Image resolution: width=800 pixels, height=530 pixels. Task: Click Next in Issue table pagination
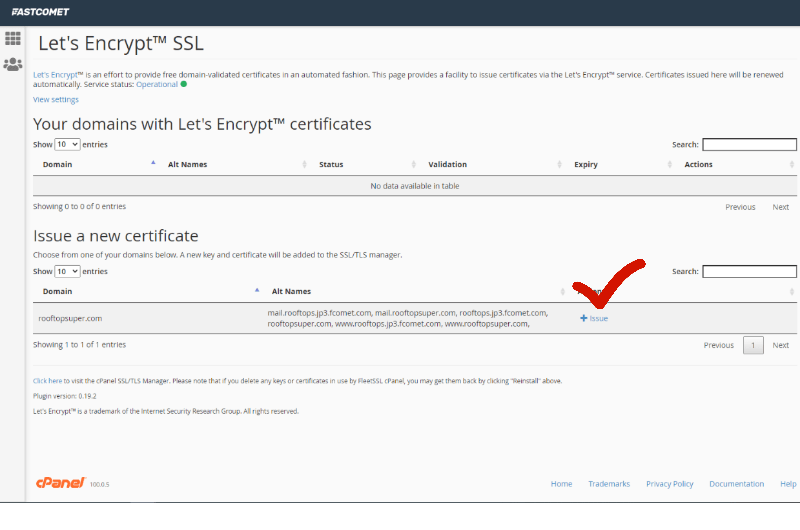click(781, 345)
